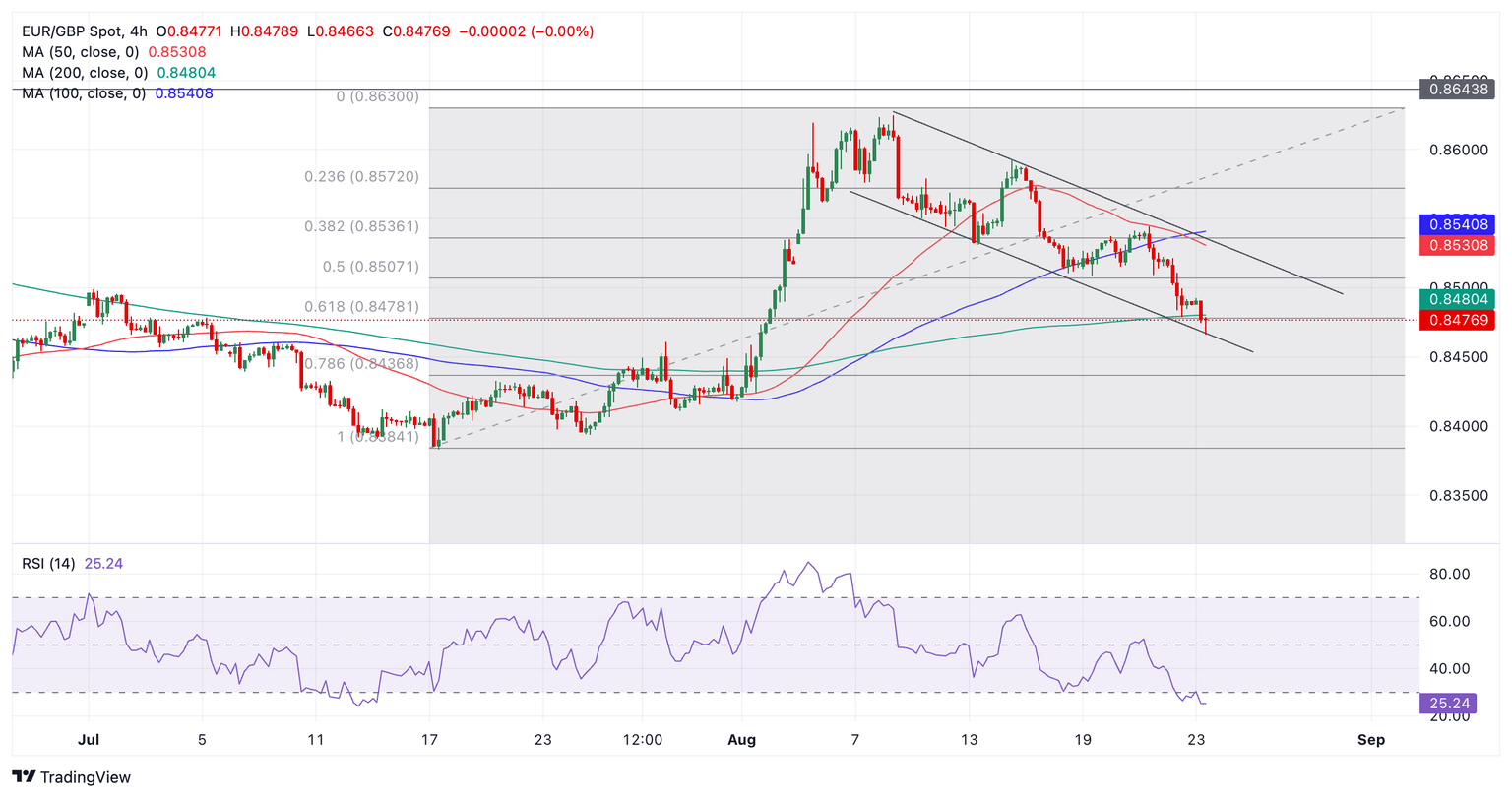Click the TradingView logo icon
The height and width of the screenshot is (798, 1512).
click(x=25, y=777)
